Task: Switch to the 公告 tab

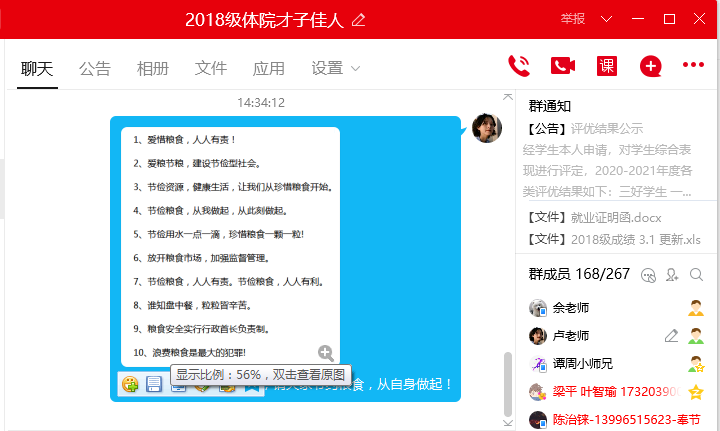Action: (x=95, y=68)
